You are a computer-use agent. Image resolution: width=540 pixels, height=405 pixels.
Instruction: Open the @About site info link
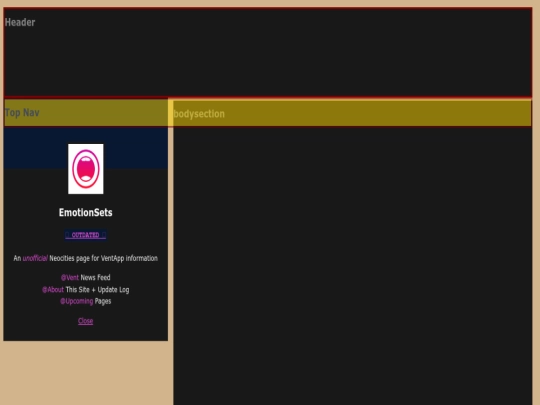click(53, 290)
